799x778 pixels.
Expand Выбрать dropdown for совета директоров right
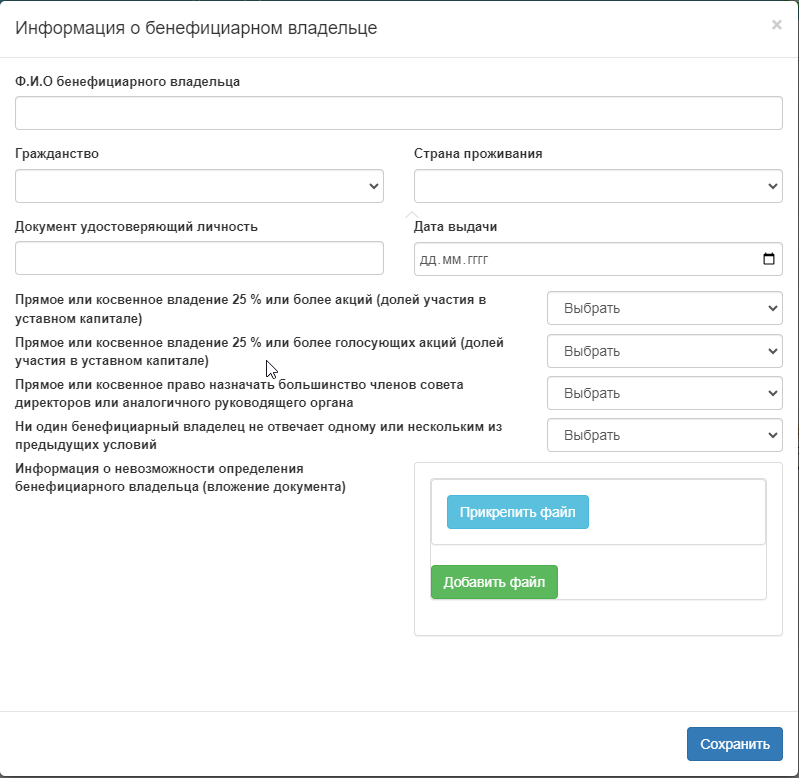coord(664,393)
